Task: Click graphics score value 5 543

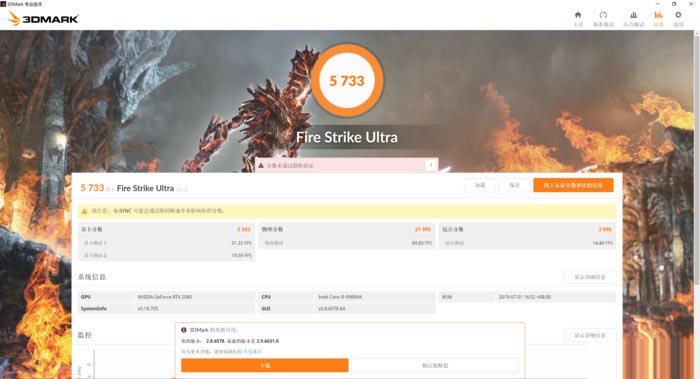Action: click(x=244, y=229)
